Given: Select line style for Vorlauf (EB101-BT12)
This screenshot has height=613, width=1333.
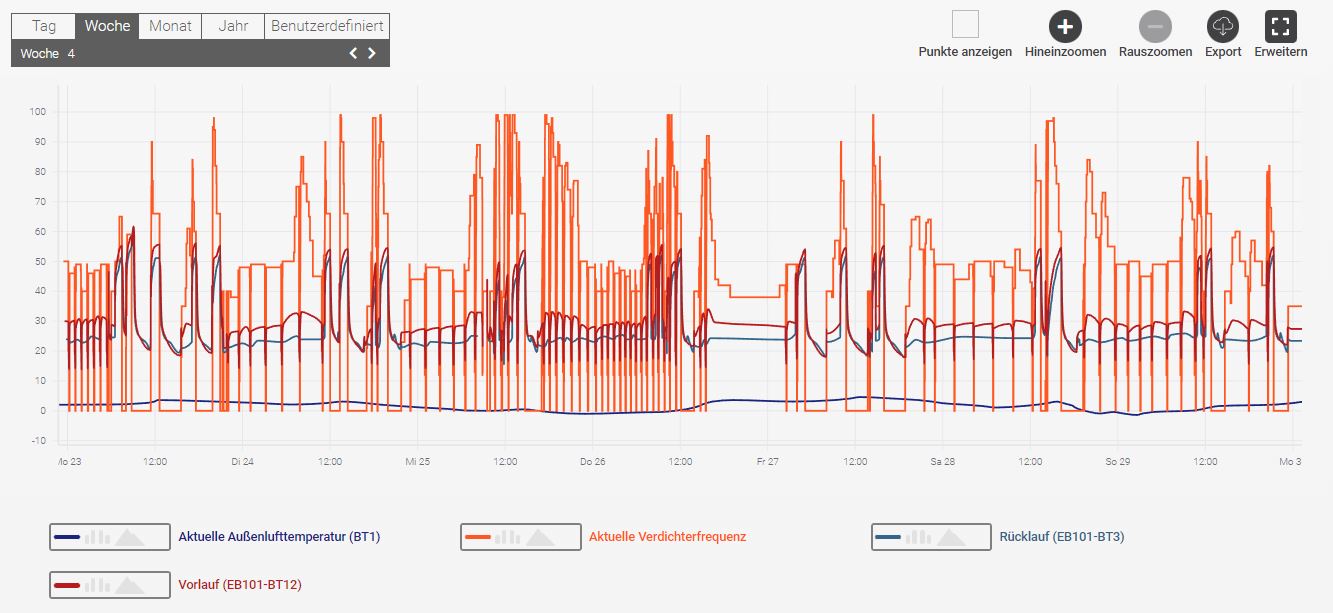Looking at the screenshot, I should pos(67,585).
